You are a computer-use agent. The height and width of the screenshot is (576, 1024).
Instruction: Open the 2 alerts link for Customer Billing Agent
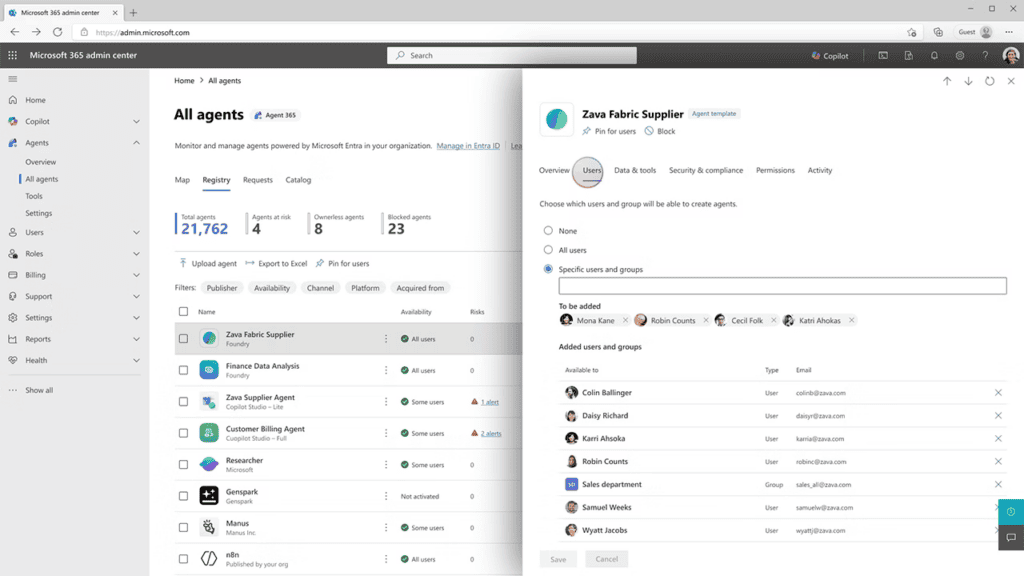pyautogui.click(x=490, y=434)
